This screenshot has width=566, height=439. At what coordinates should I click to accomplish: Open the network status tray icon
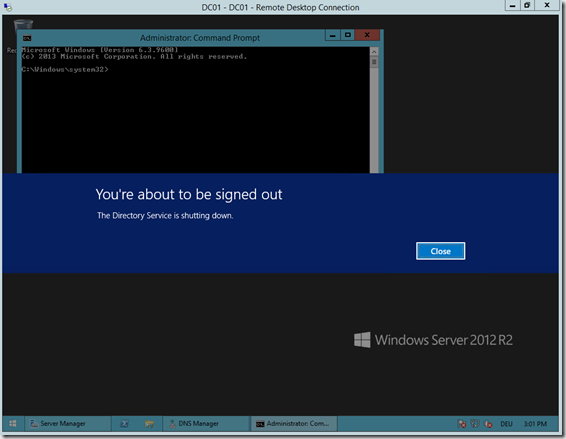[475, 424]
